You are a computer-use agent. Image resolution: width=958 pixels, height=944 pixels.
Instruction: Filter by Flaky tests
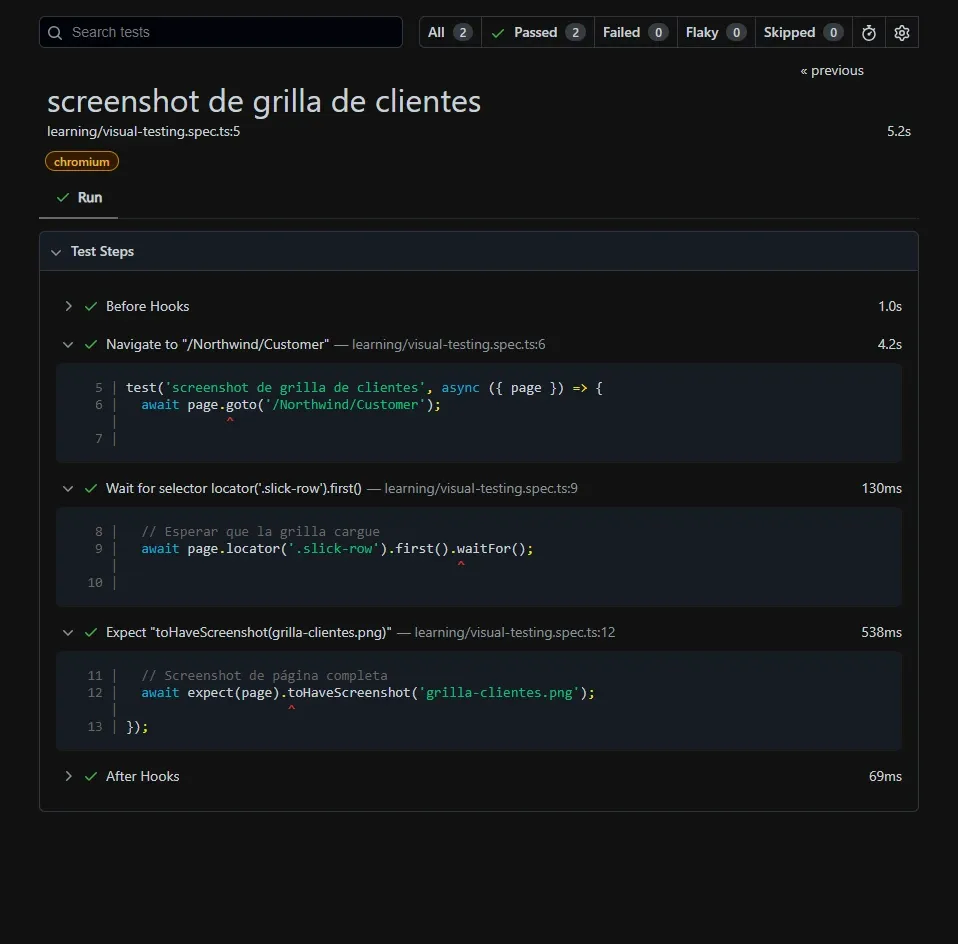tap(715, 32)
